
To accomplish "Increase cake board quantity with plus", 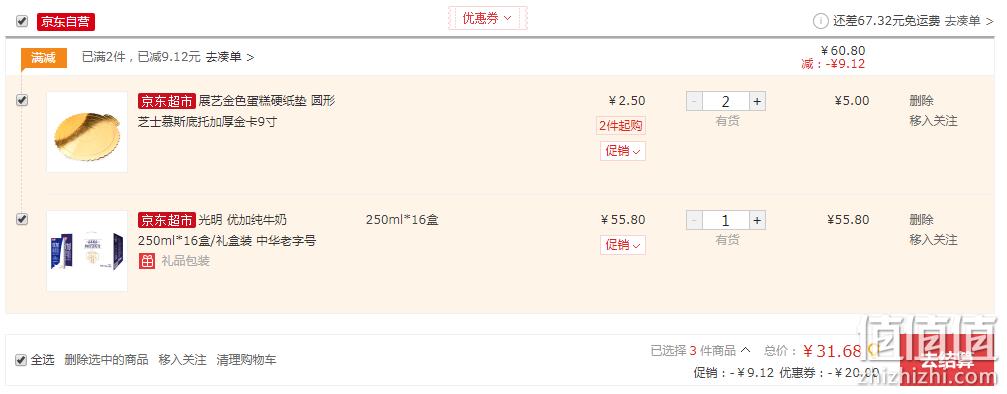I will [x=757, y=102].
